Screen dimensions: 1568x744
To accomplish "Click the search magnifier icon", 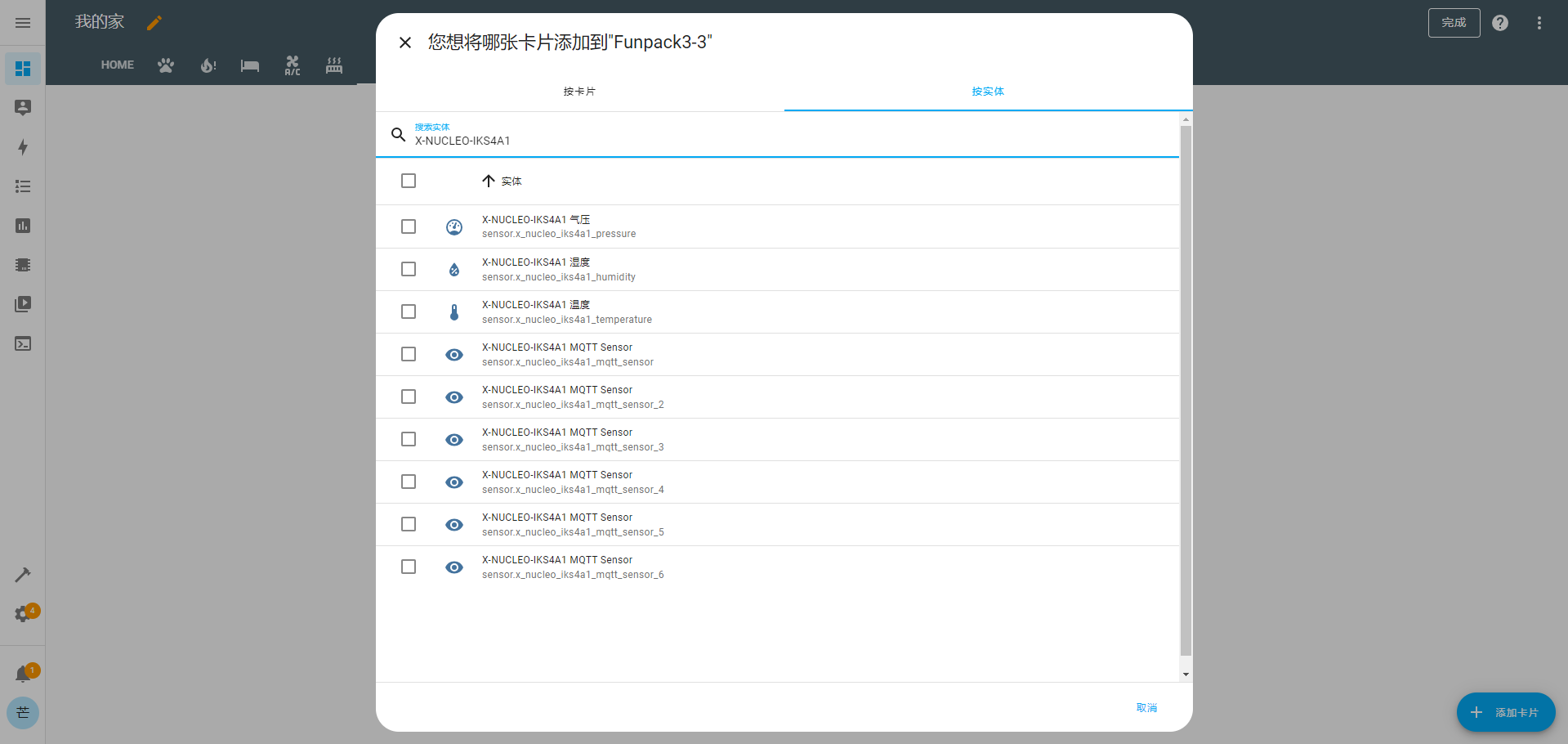I will point(398,134).
